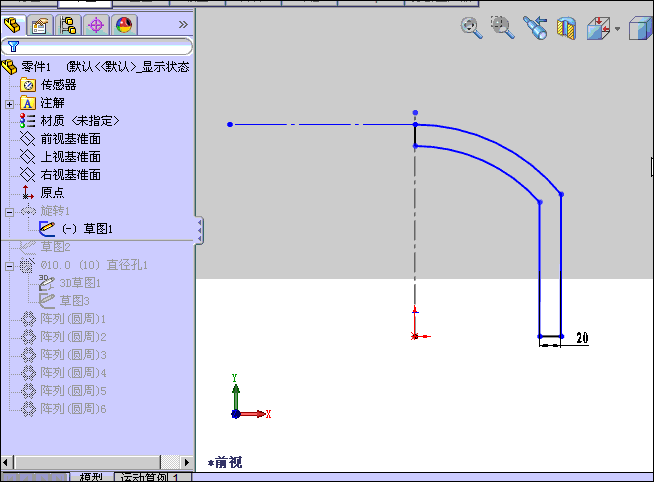The image size is (654, 482).
Task: Select the suppressed 草图2 sketch
Action: click(55, 247)
